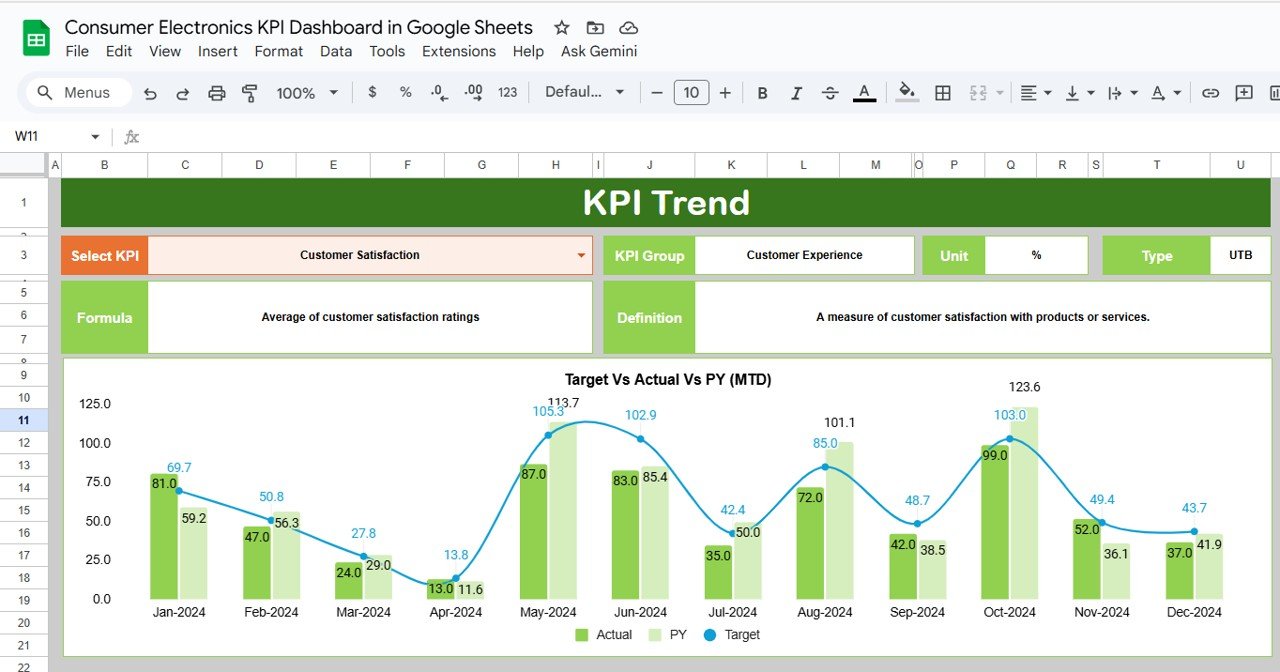The width and height of the screenshot is (1280, 672).
Task: Insert a link
Action: tap(1210, 92)
